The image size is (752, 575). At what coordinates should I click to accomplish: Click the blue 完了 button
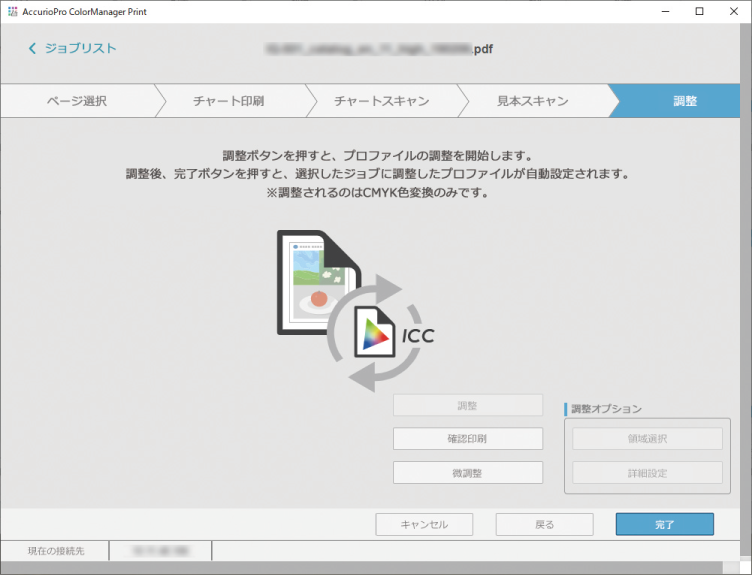tap(664, 524)
